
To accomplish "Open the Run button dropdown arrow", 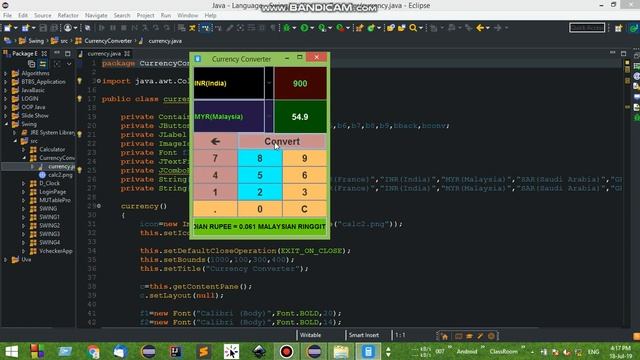I will click(x=312, y=28).
